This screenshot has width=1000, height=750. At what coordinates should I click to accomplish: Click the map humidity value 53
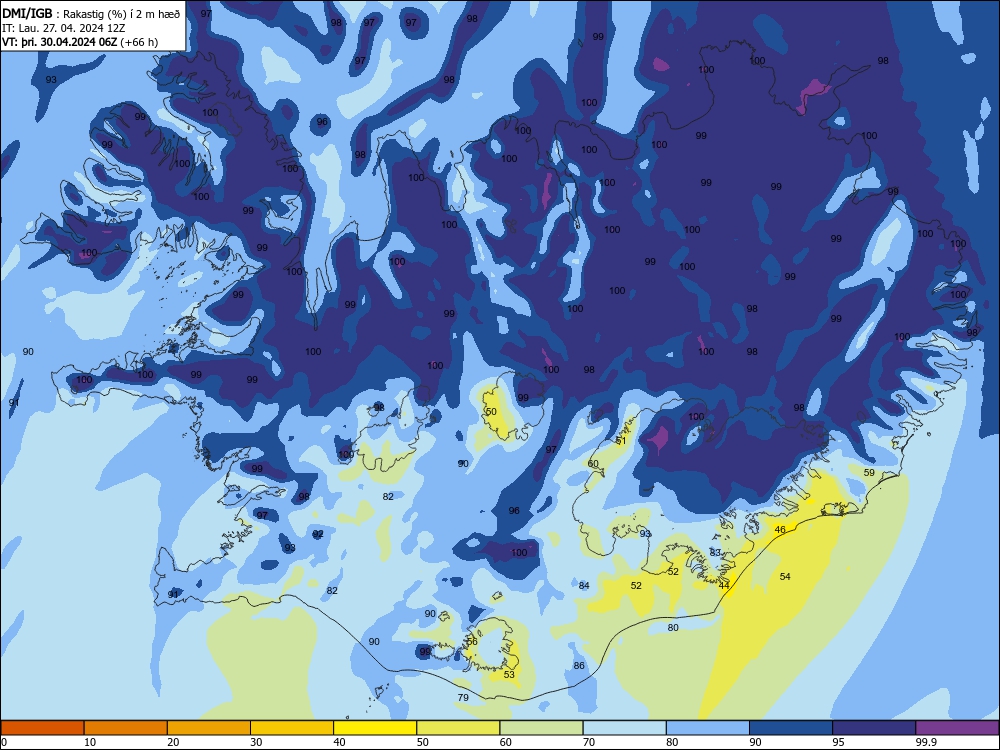coord(509,675)
